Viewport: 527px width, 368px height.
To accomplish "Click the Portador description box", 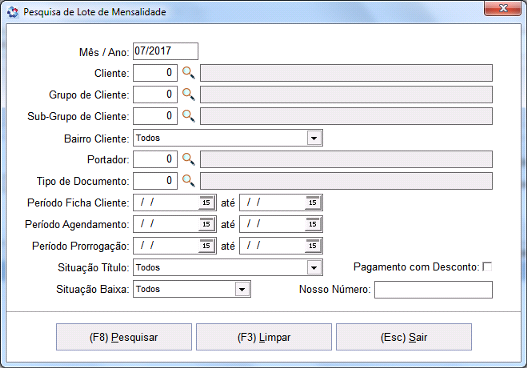I will (x=347, y=159).
